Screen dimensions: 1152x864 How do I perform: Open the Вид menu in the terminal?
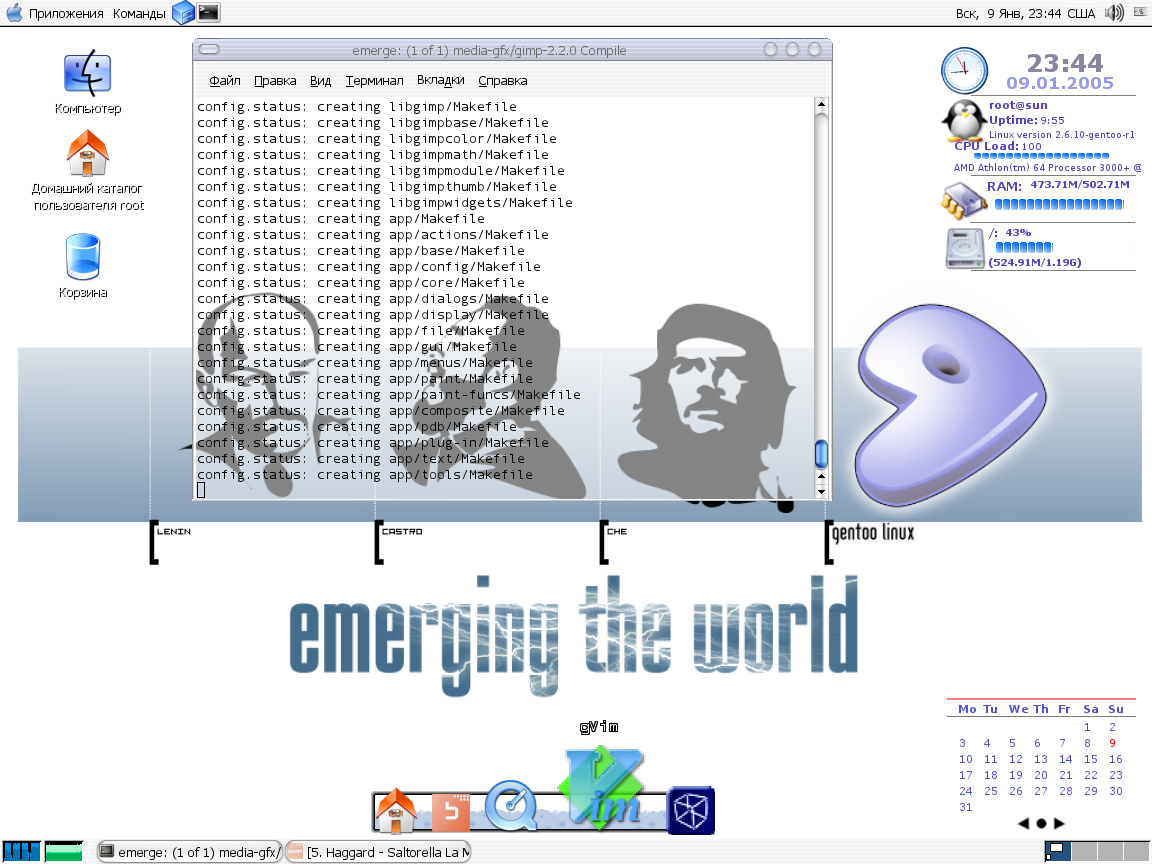click(320, 81)
